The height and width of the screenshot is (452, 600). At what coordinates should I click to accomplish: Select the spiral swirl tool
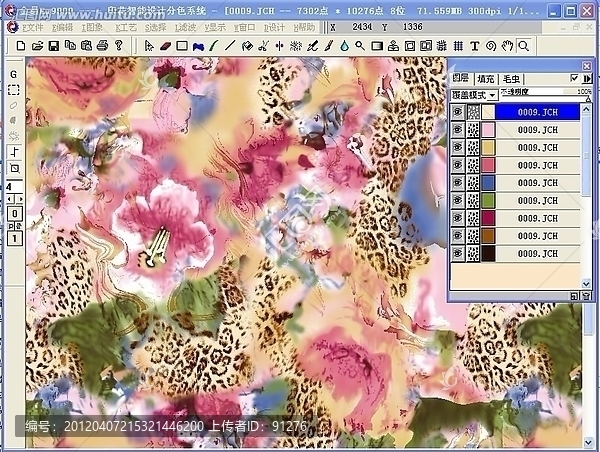tap(491, 46)
